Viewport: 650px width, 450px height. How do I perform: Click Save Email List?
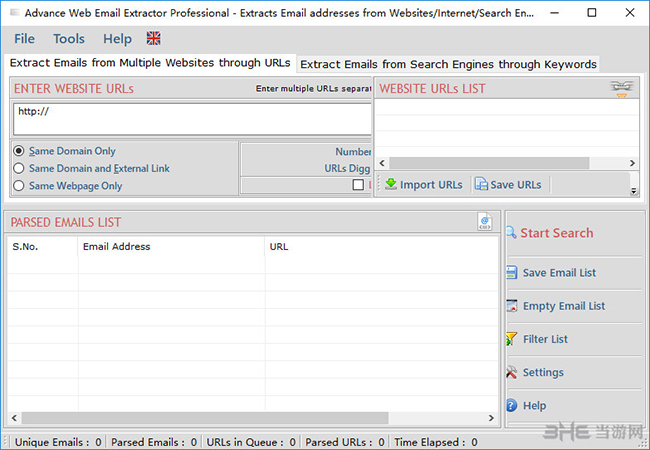(x=559, y=273)
